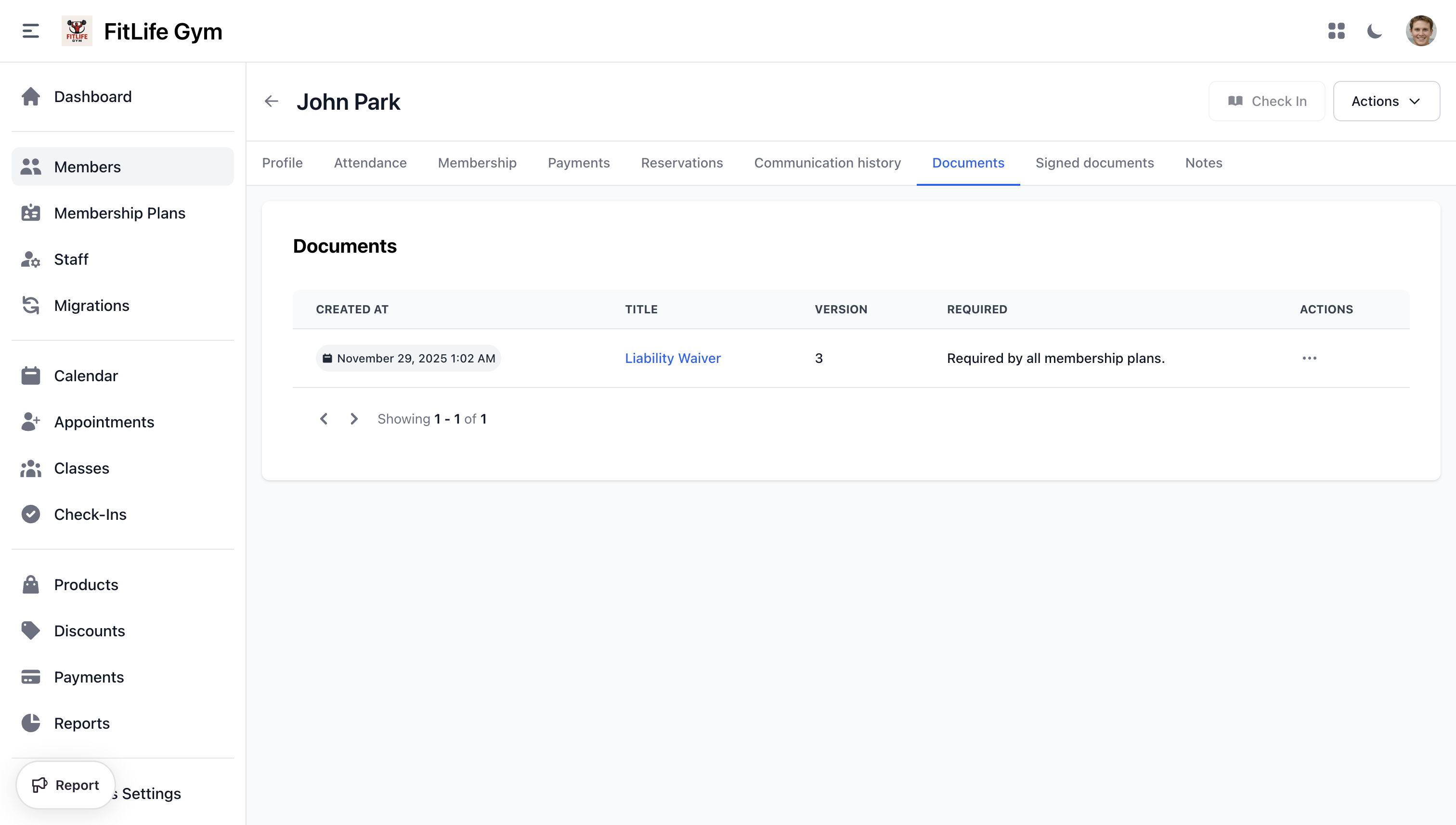This screenshot has height=825, width=1456.
Task: View Appointments from the sidebar
Action: (x=104, y=422)
